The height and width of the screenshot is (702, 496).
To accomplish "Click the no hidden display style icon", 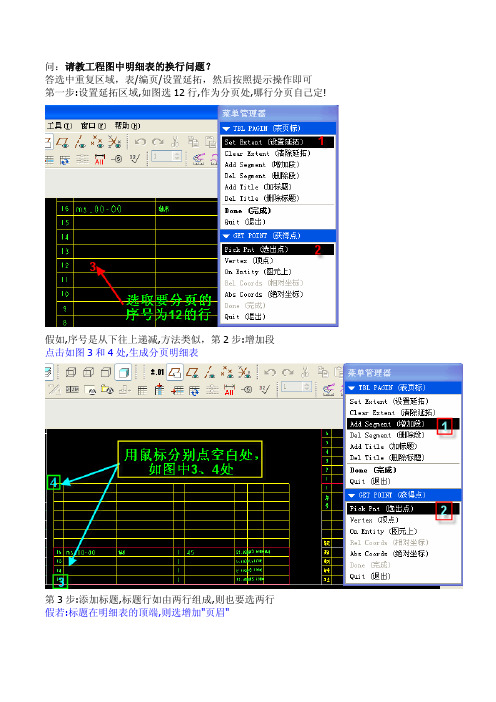I will [106, 372].
